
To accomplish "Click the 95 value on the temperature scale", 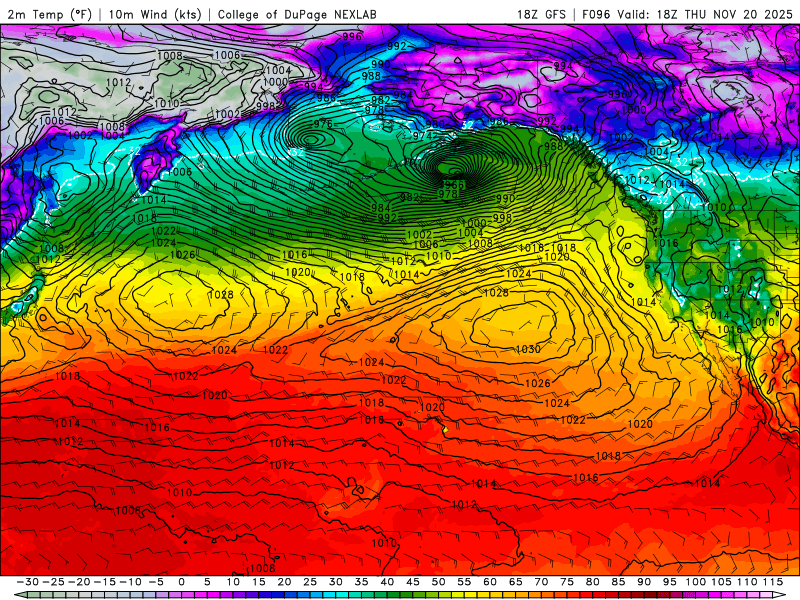I will point(670,582).
